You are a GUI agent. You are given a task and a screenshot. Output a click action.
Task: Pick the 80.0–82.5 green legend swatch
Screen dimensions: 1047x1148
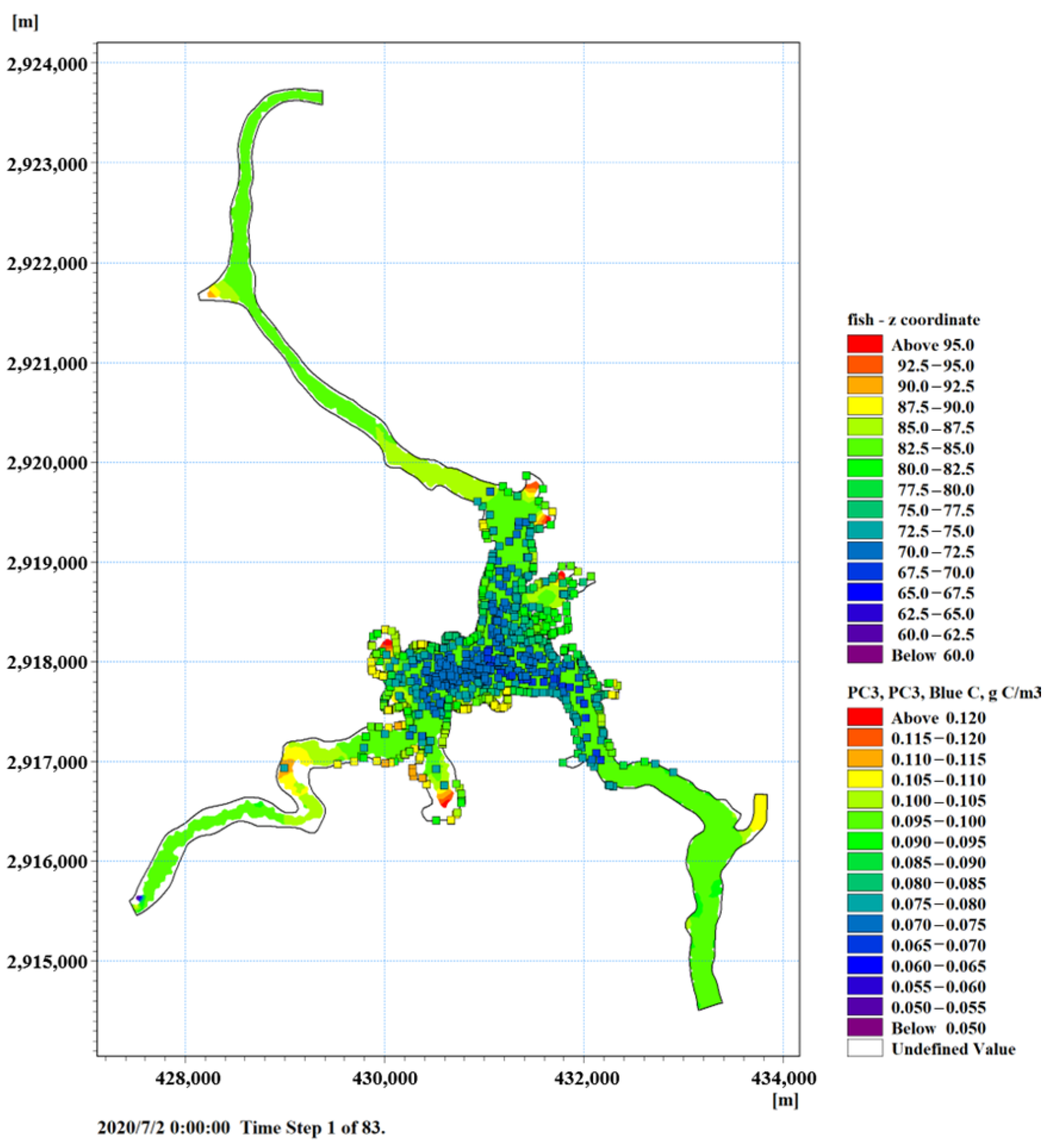coord(864,469)
